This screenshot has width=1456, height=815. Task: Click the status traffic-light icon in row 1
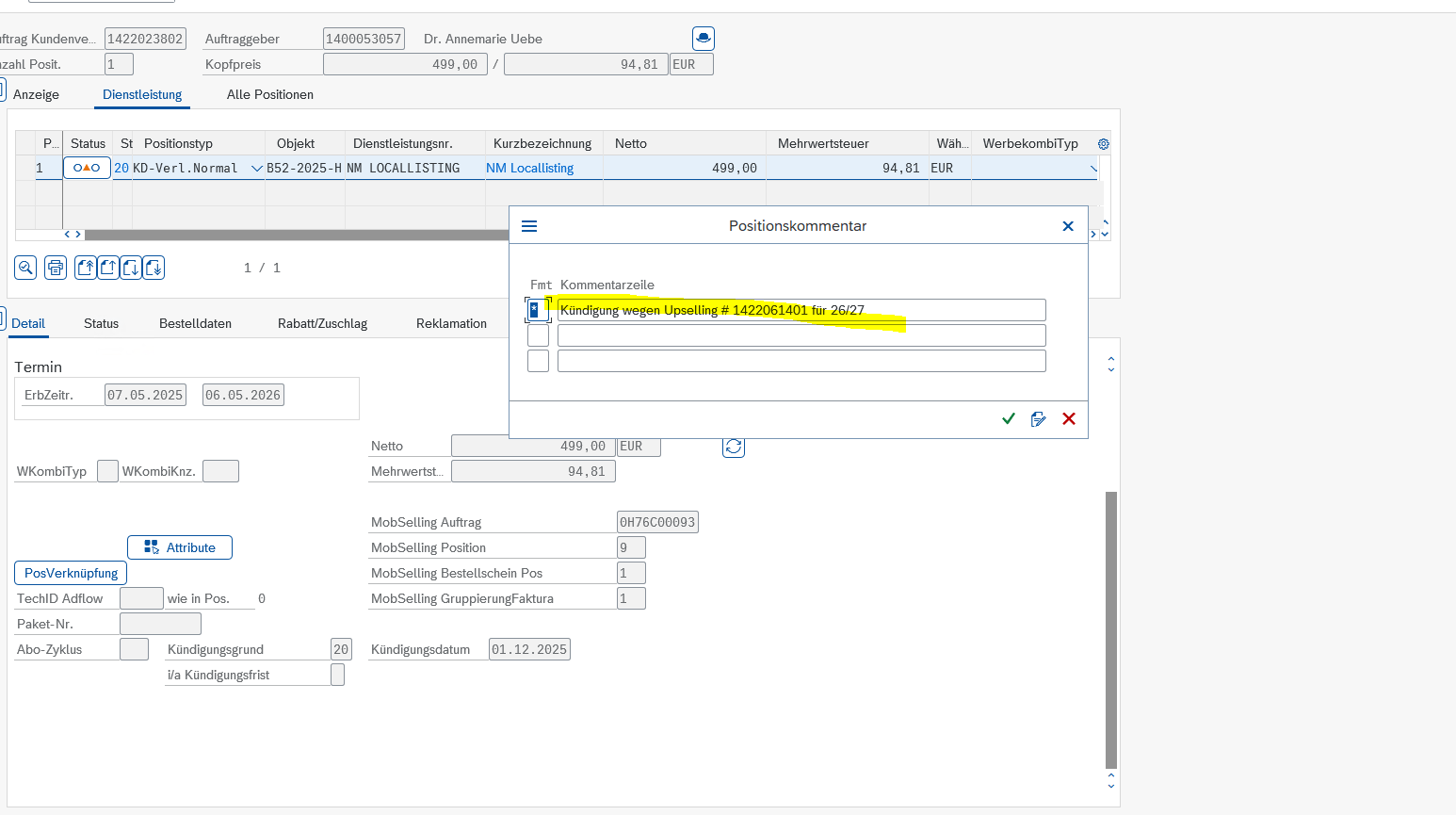pos(87,168)
